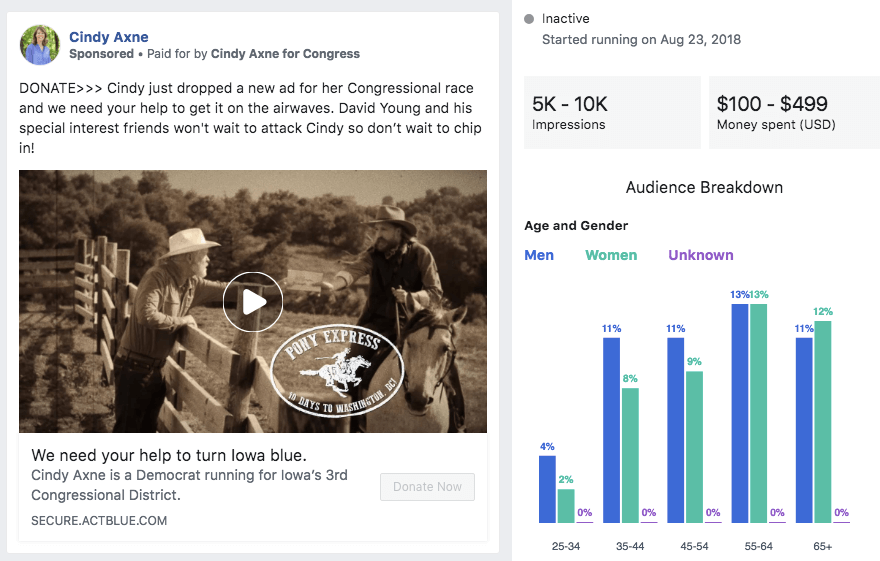Open Cindy Axne for Congress payer link
The width and height of the screenshot is (880, 561).
point(285,54)
